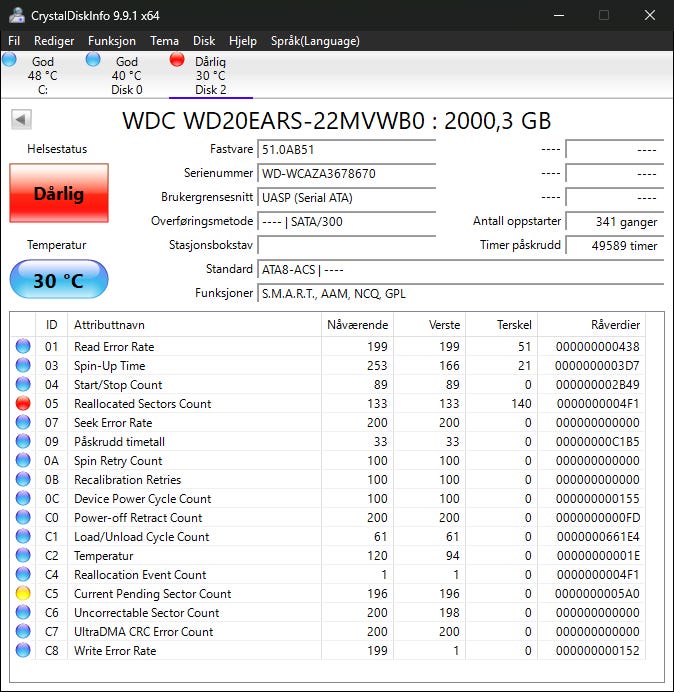The width and height of the screenshot is (674, 692).
Task: Click the red indicator beside Reallocated Sectors Count
Action: pos(23,403)
